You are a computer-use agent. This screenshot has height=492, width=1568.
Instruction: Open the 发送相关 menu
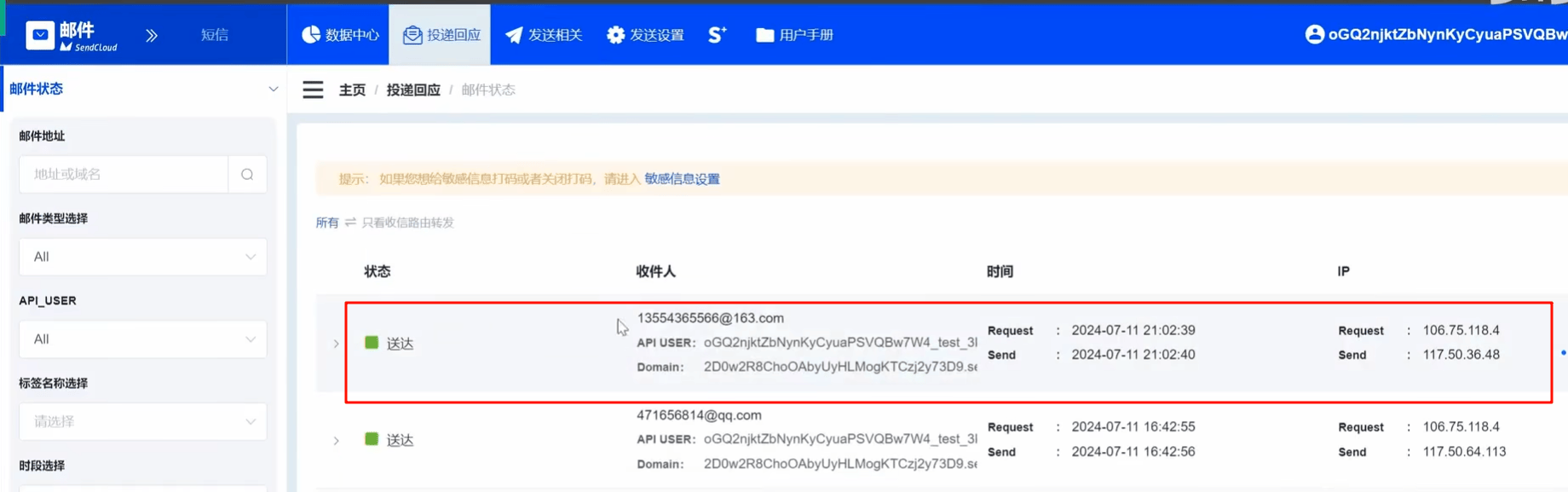(x=544, y=35)
